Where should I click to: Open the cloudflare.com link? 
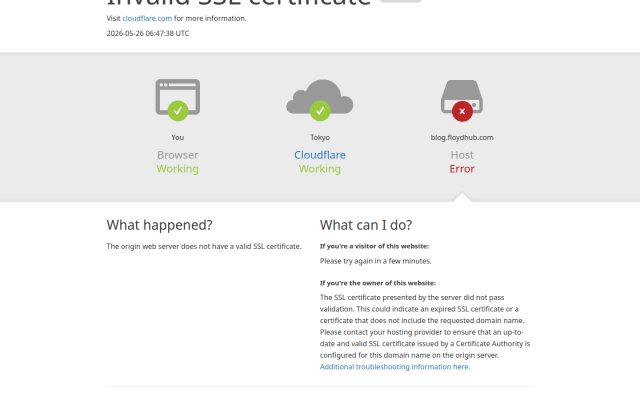[x=147, y=18]
